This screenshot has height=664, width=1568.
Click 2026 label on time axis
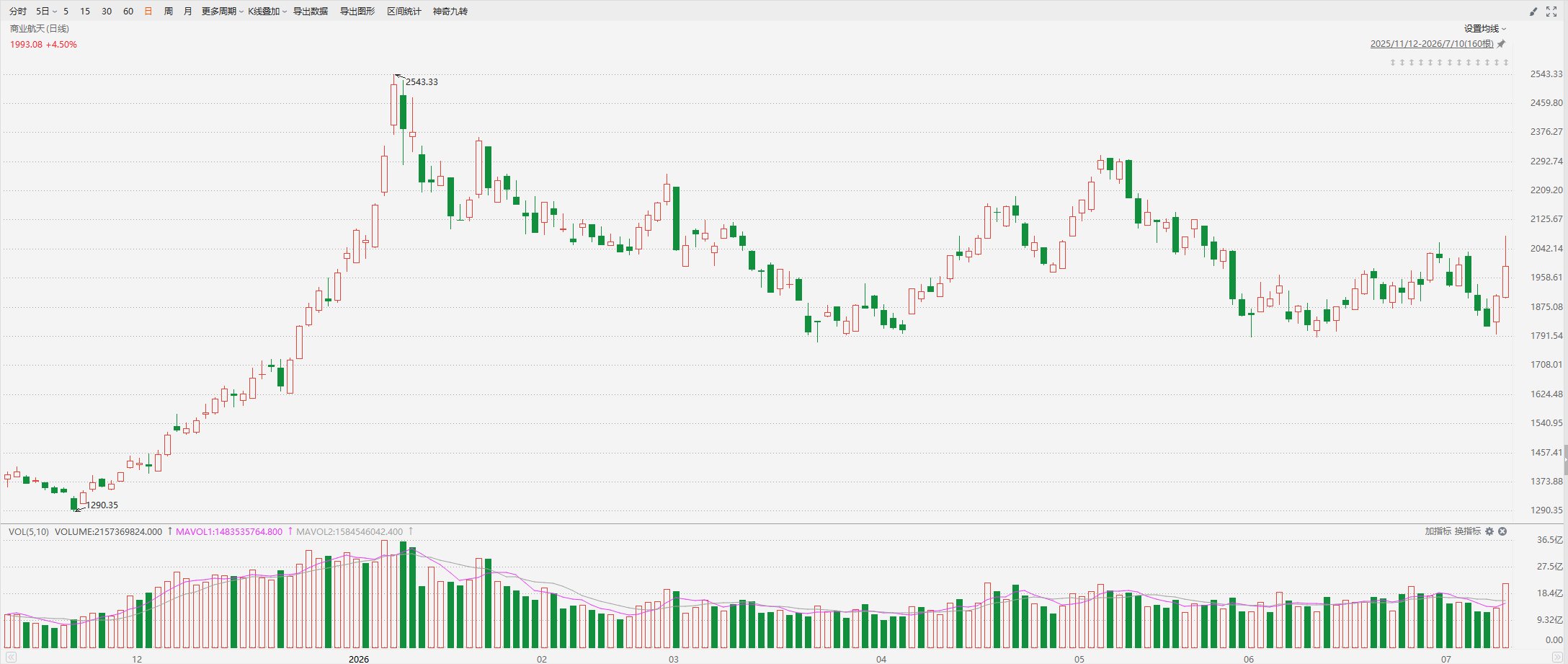pos(358,659)
